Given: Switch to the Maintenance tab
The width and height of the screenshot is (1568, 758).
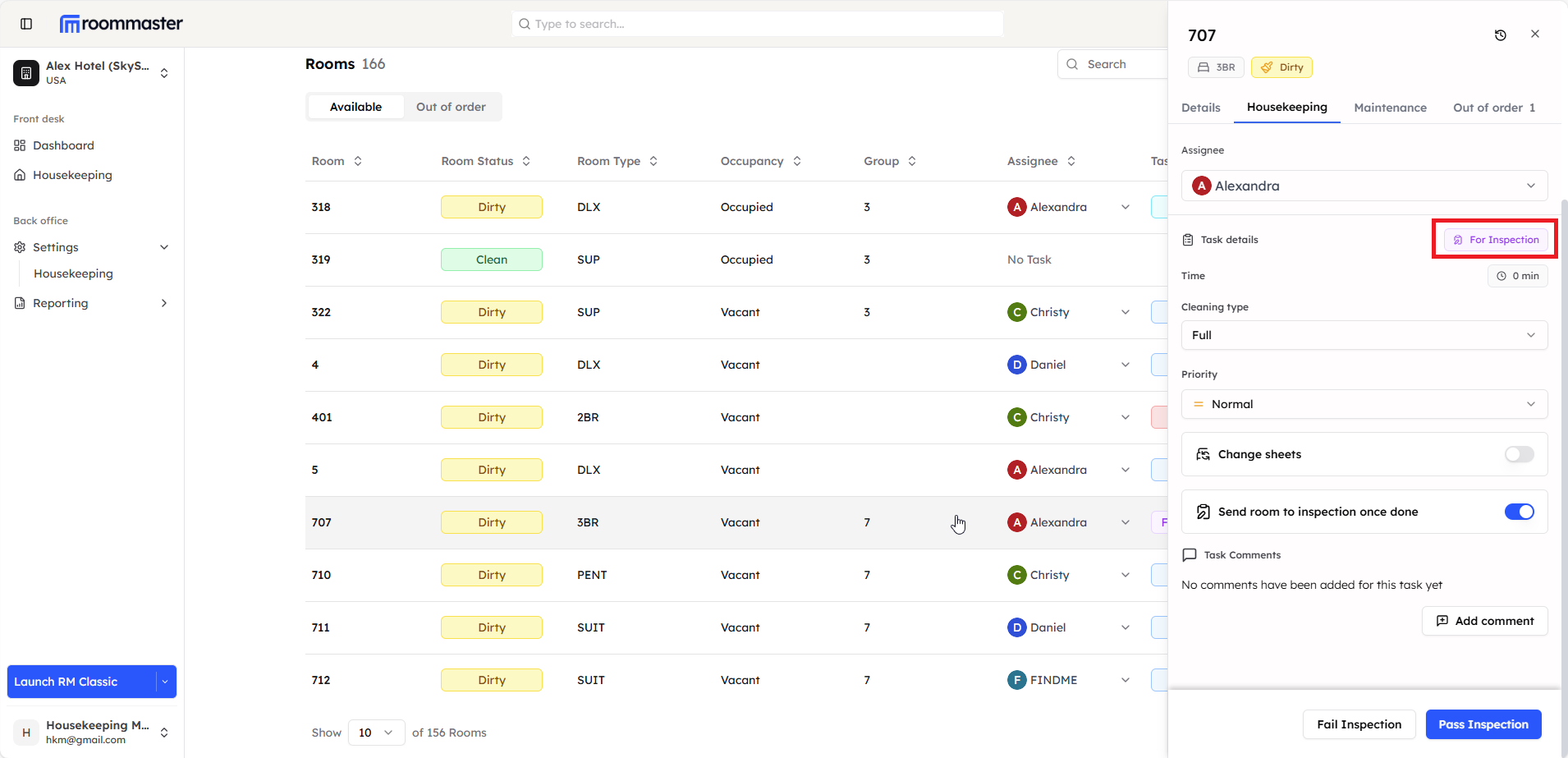Looking at the screenshot, I should (x=1390, y=108).
